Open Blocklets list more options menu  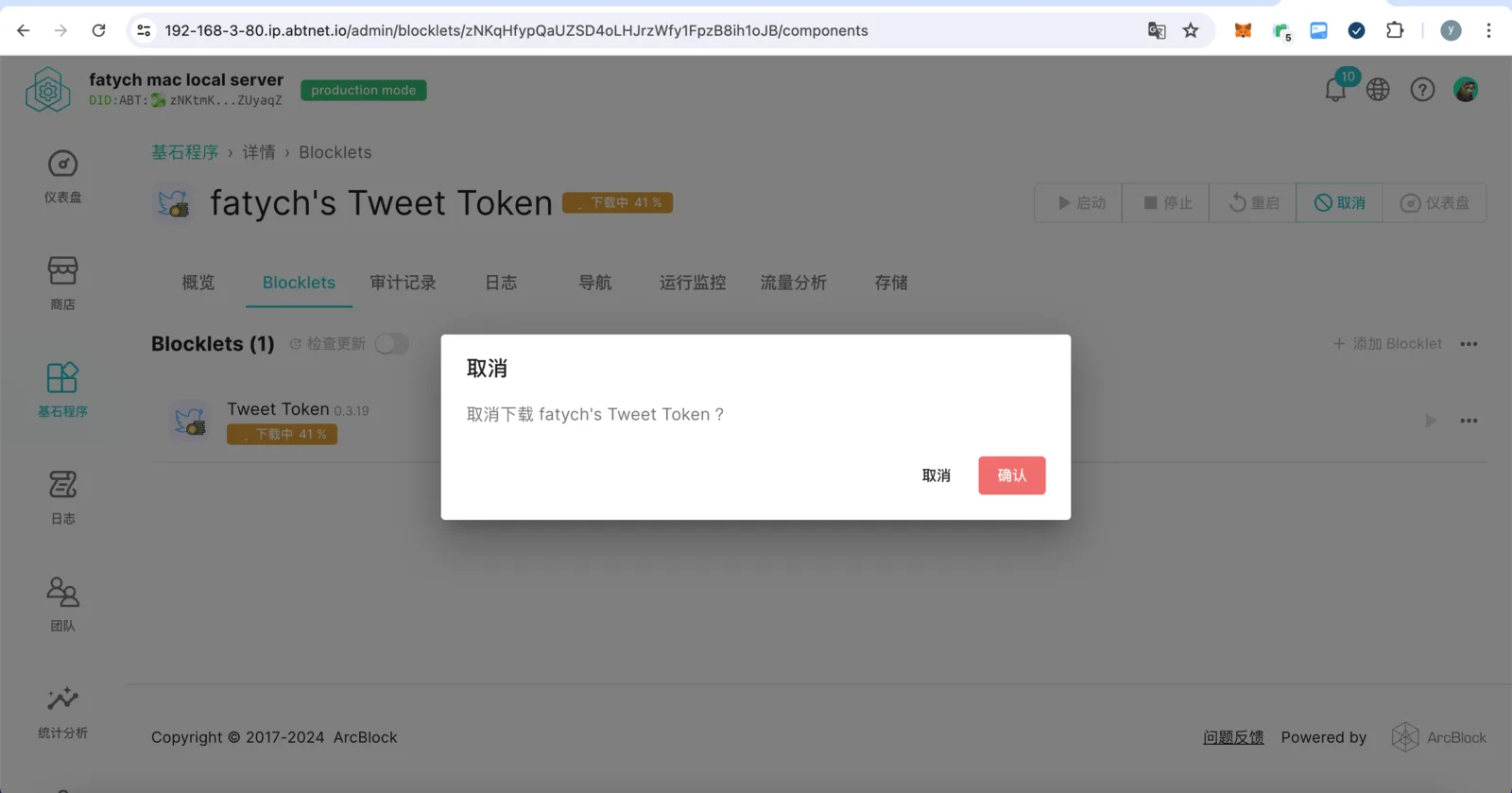pos(1469,344)
